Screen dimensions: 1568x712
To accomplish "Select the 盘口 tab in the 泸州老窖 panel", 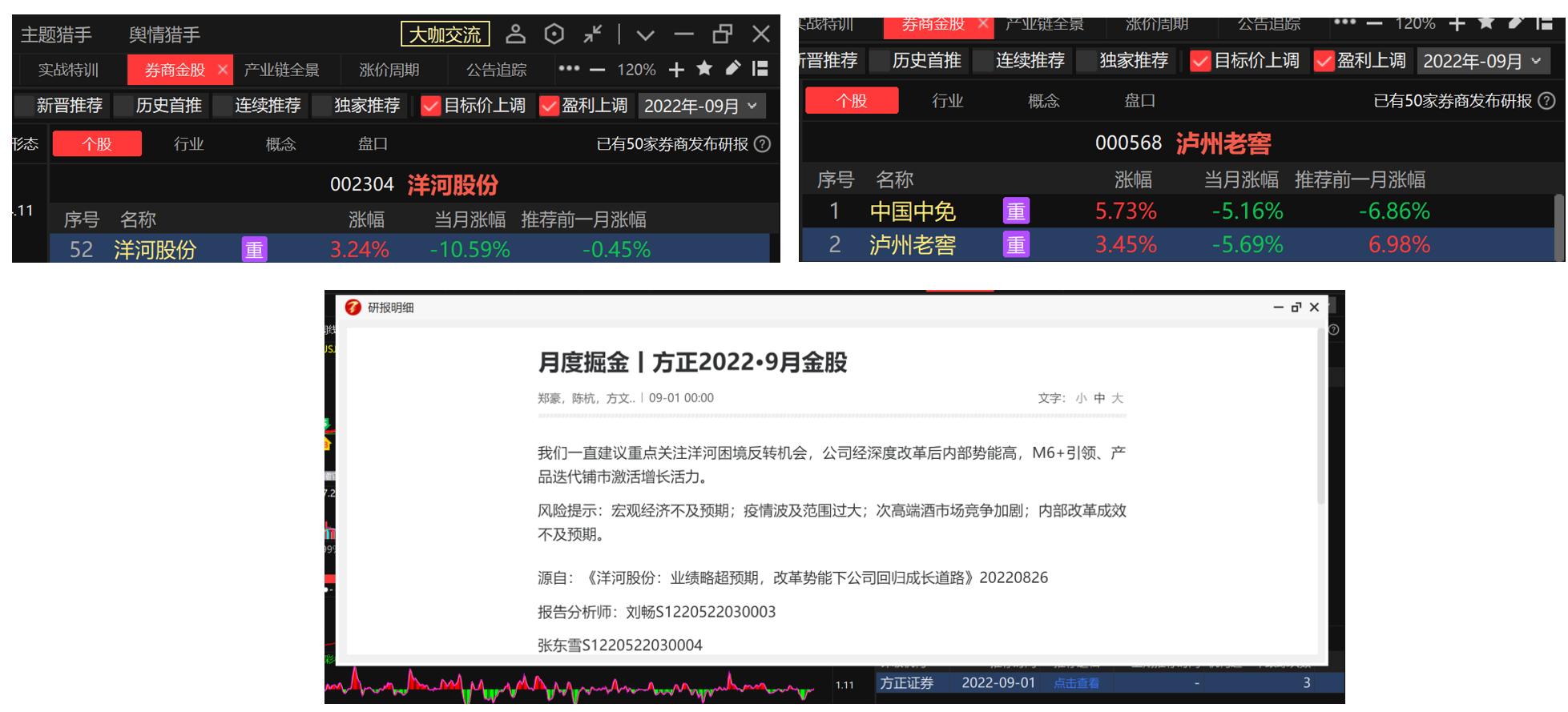I will [x=1140, y=101].
